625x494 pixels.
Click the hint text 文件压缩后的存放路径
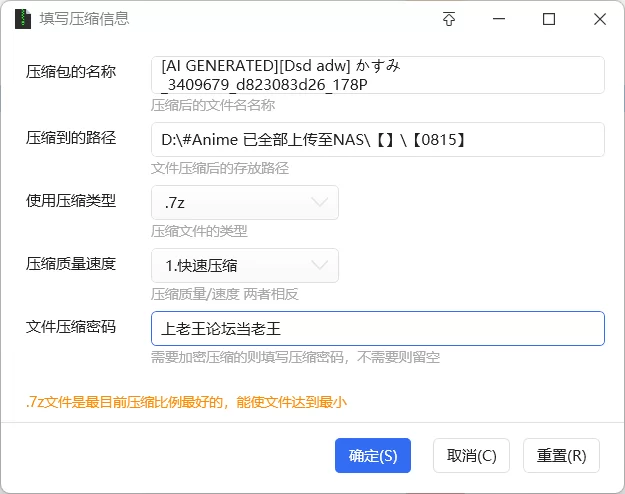coord(220,168)
